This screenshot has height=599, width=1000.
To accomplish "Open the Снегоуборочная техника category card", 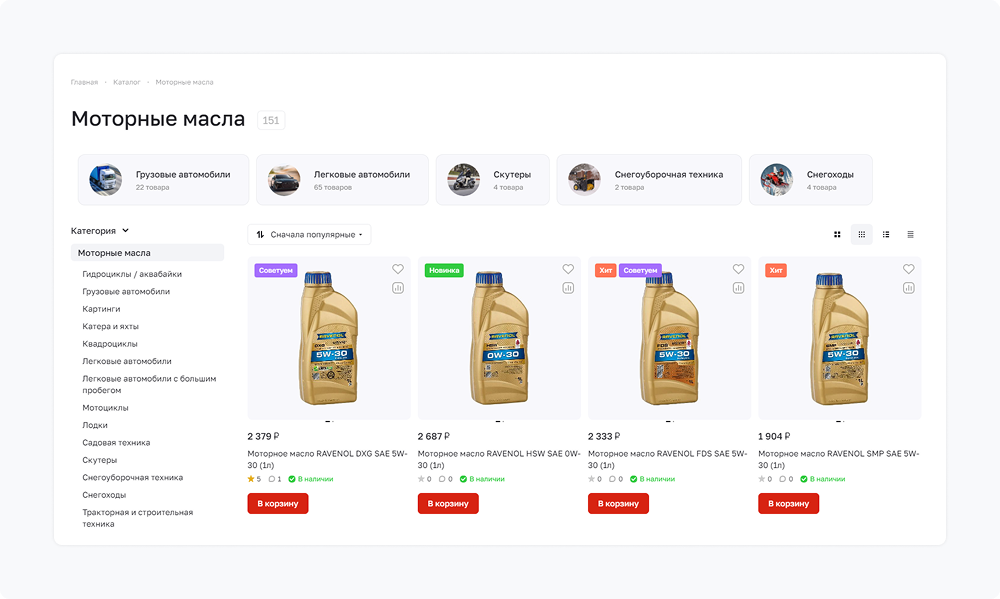I will tap(649, 180).
